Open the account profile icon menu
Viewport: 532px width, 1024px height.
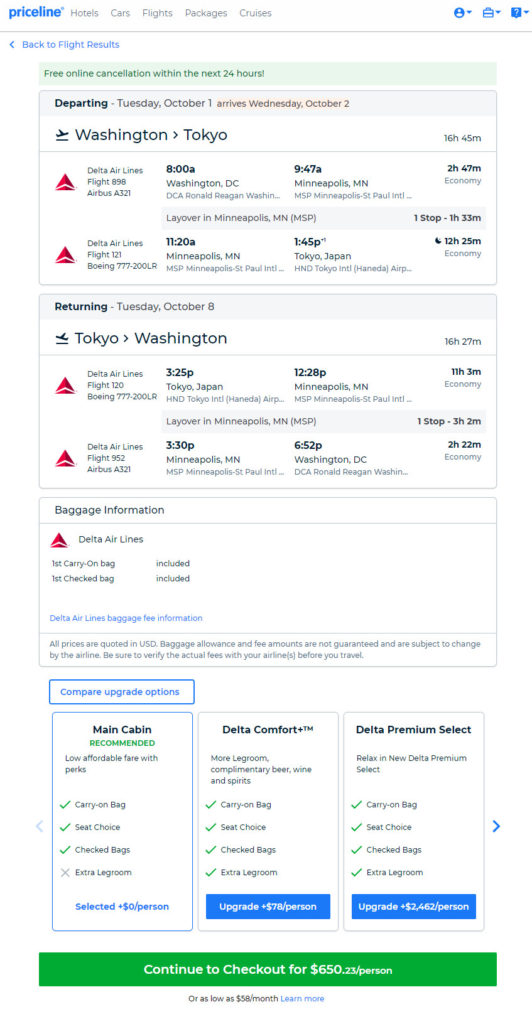click(x=462, y=12)
